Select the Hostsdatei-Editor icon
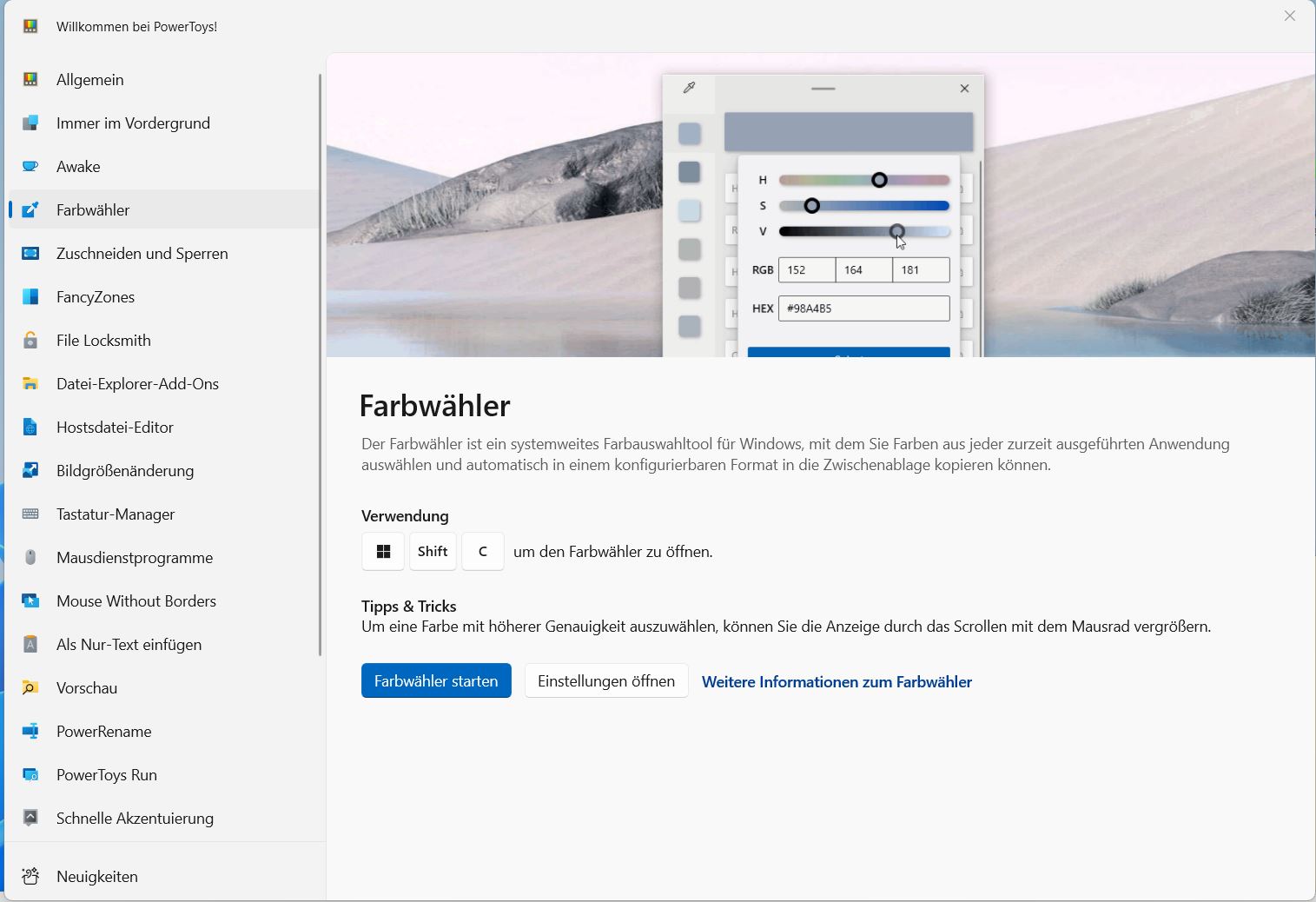Screen dimensions: 1316x902 30,427
